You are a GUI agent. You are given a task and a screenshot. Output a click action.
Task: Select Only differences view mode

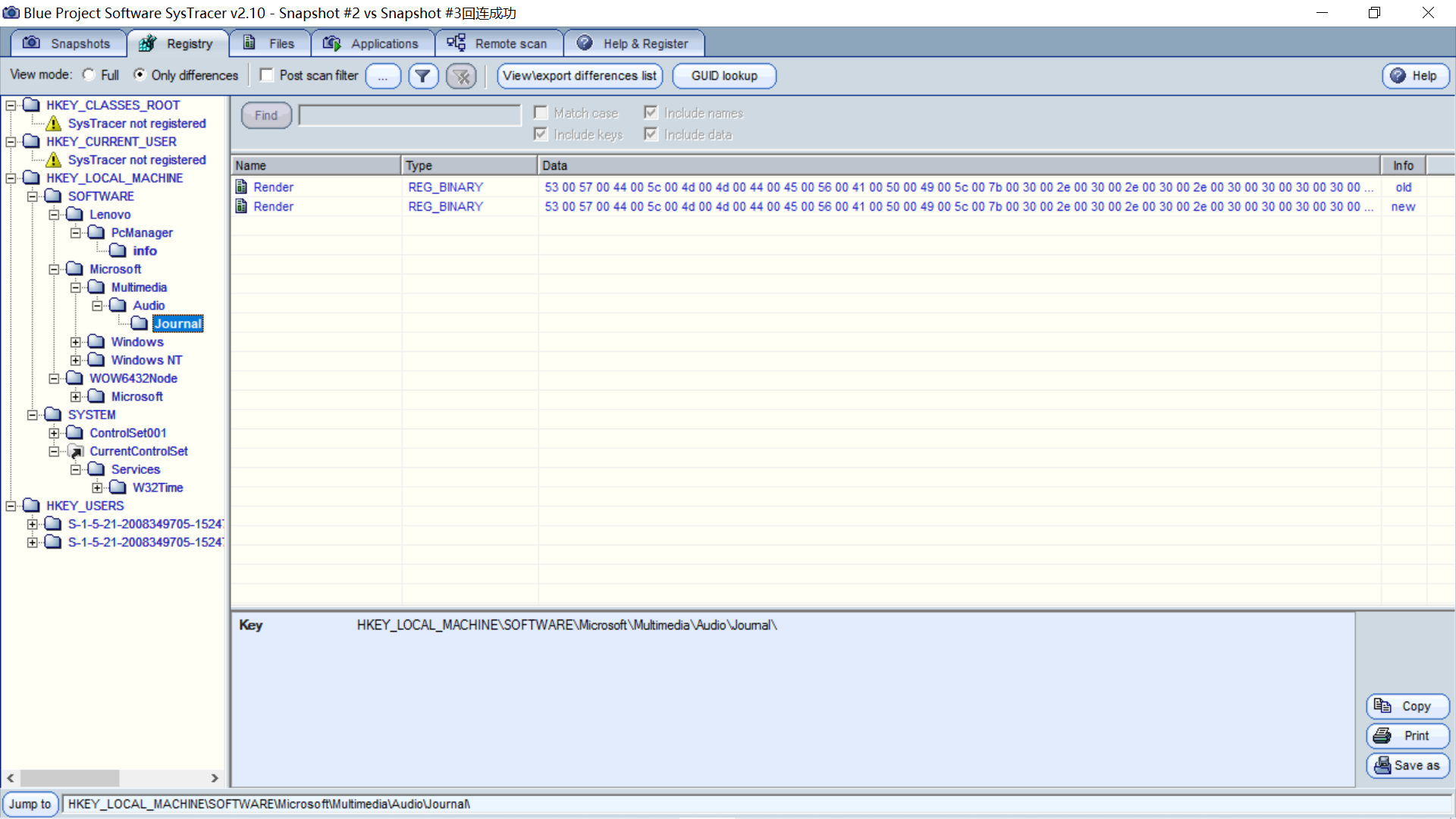pyautogui.click(x=140, y=75)
